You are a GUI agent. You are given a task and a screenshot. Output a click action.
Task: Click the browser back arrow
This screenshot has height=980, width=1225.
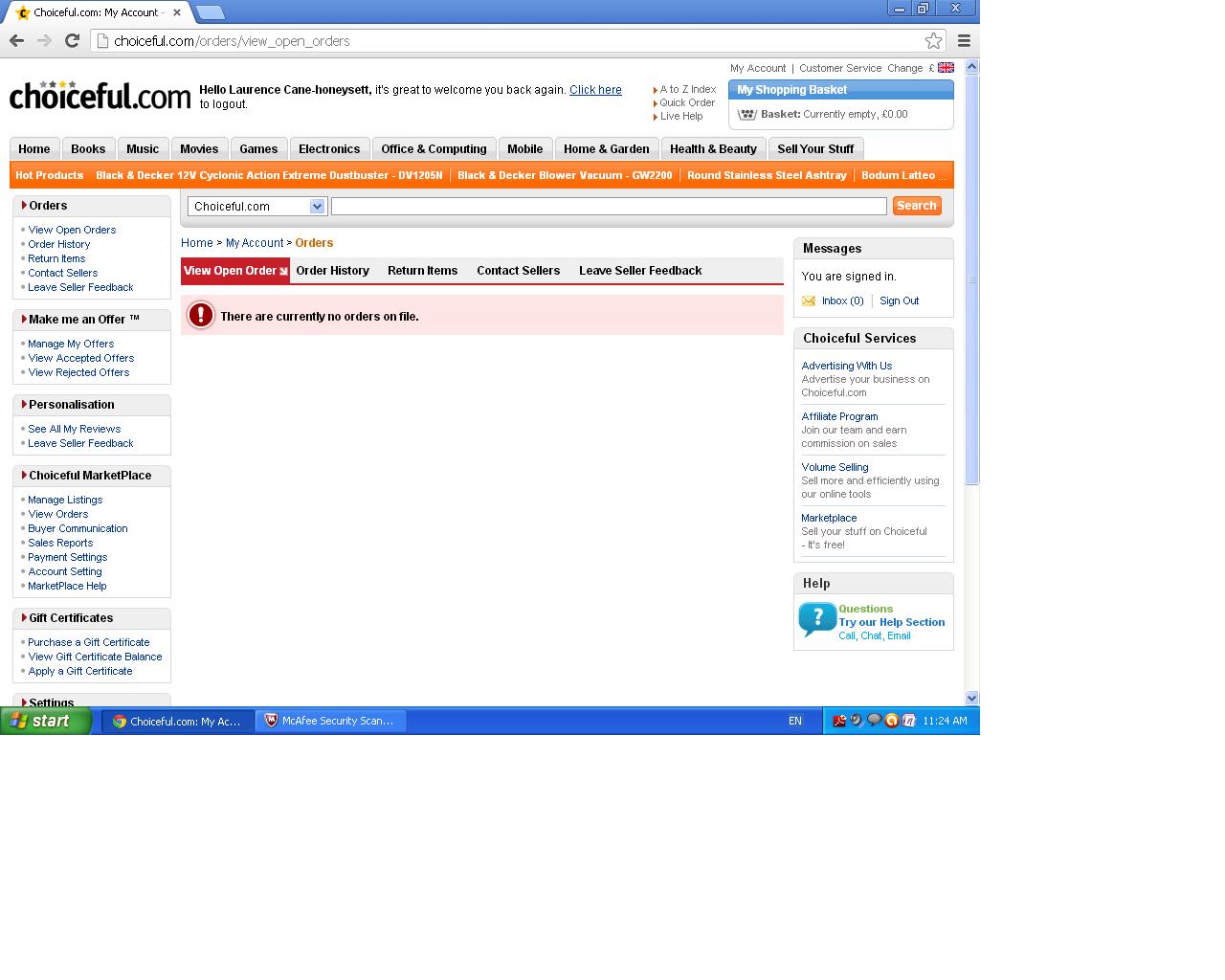click(16, 40)
